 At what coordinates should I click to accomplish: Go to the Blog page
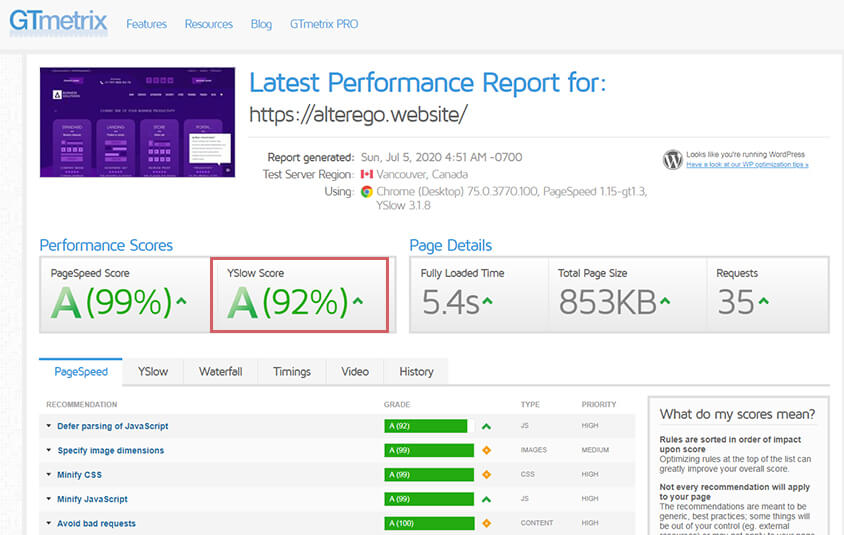coord(261,24)
